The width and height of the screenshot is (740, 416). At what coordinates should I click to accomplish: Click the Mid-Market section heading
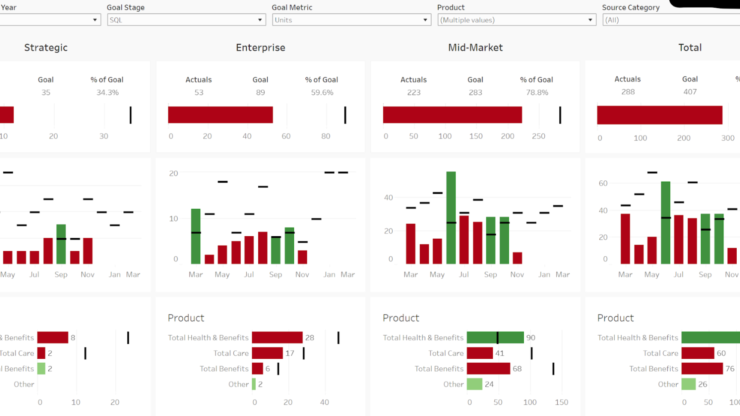tap(476, 47)
